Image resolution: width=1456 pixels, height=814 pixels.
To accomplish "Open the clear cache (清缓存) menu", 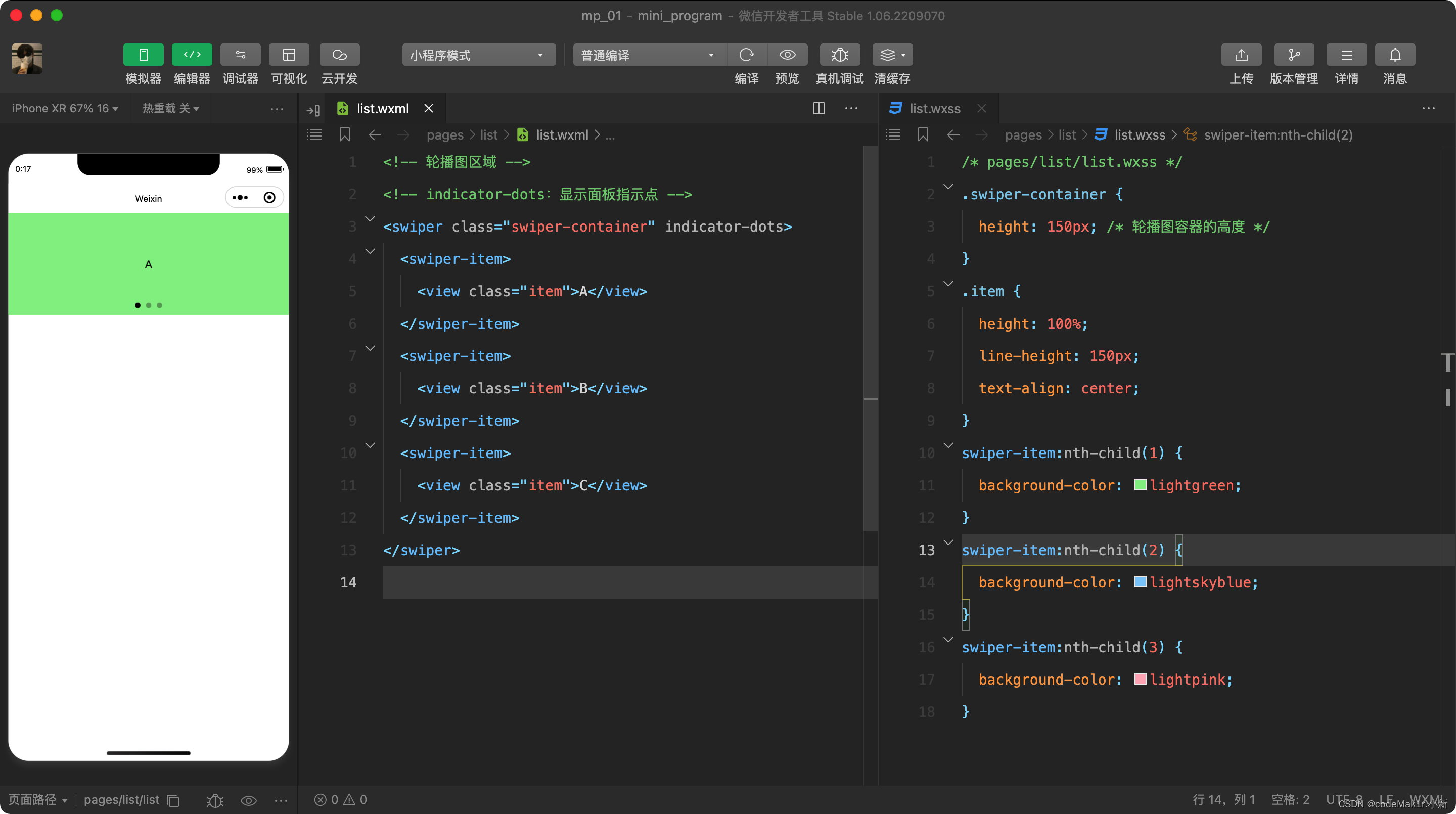I will click(892, 55).
